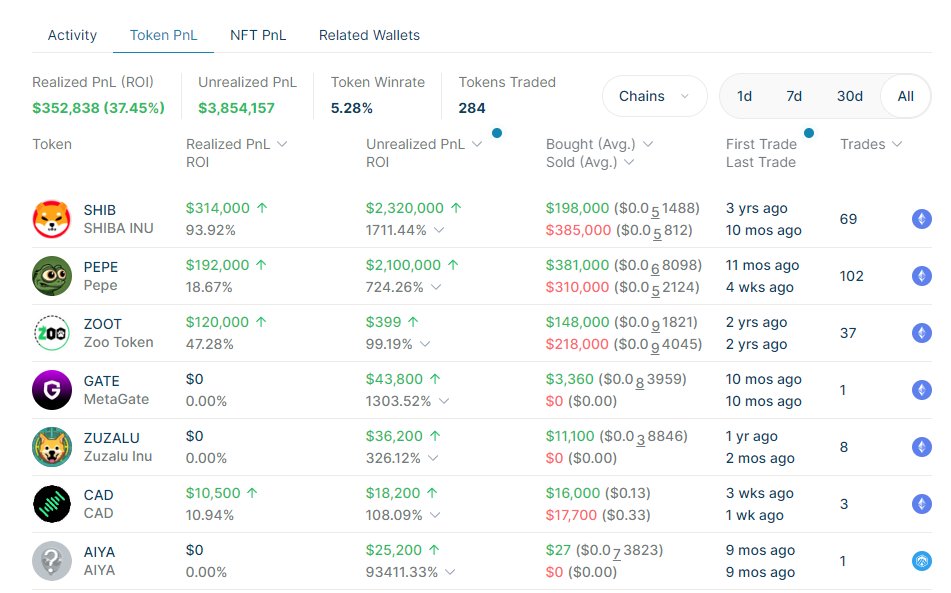Switch to the Activity tab
This screenshot has width=951, height=593.
point(72,35)
